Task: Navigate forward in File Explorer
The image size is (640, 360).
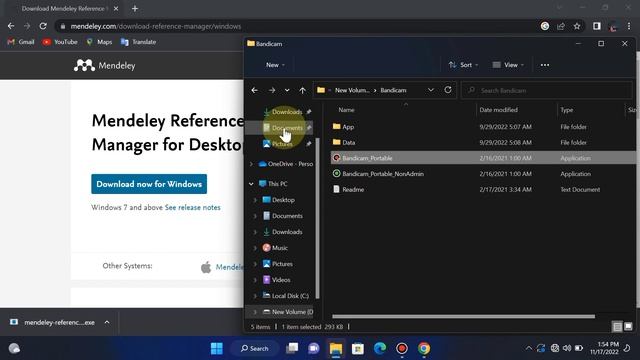Action: tap(272, 90)
